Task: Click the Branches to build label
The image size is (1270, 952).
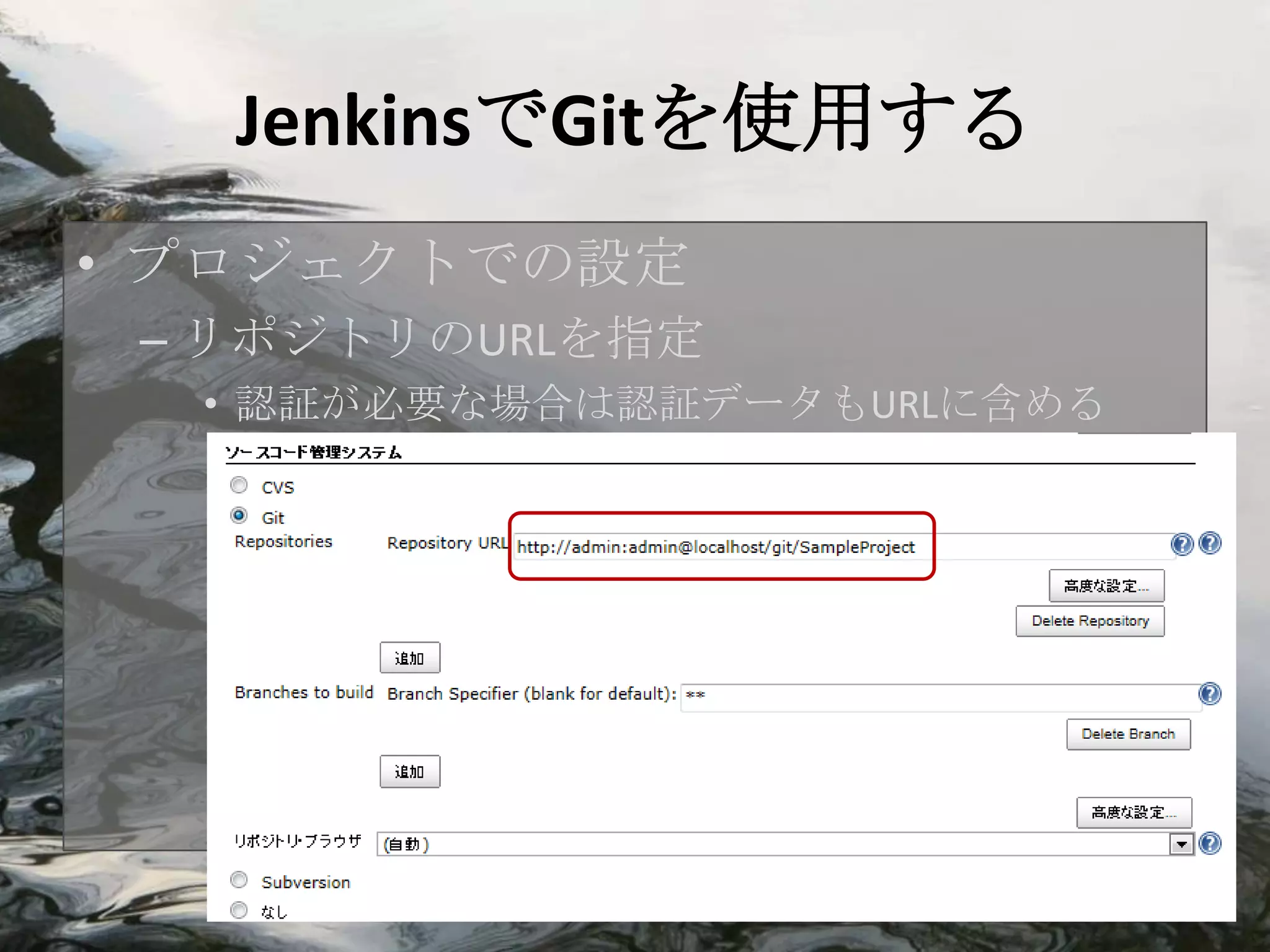Action: (x=304, y=692)
